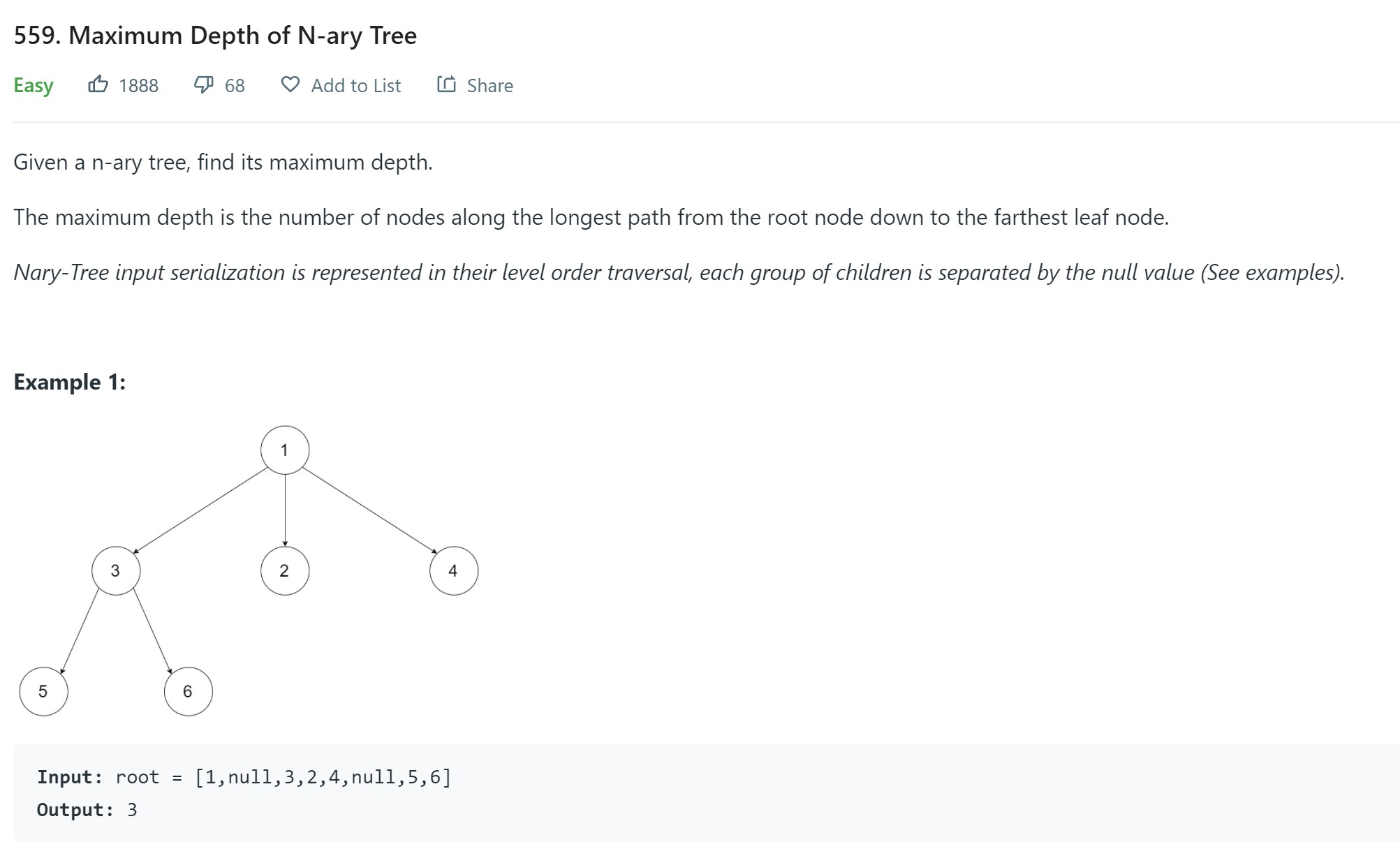Click the Share text link
Viewport: 1400px width, 849px height.
[489, 86]
